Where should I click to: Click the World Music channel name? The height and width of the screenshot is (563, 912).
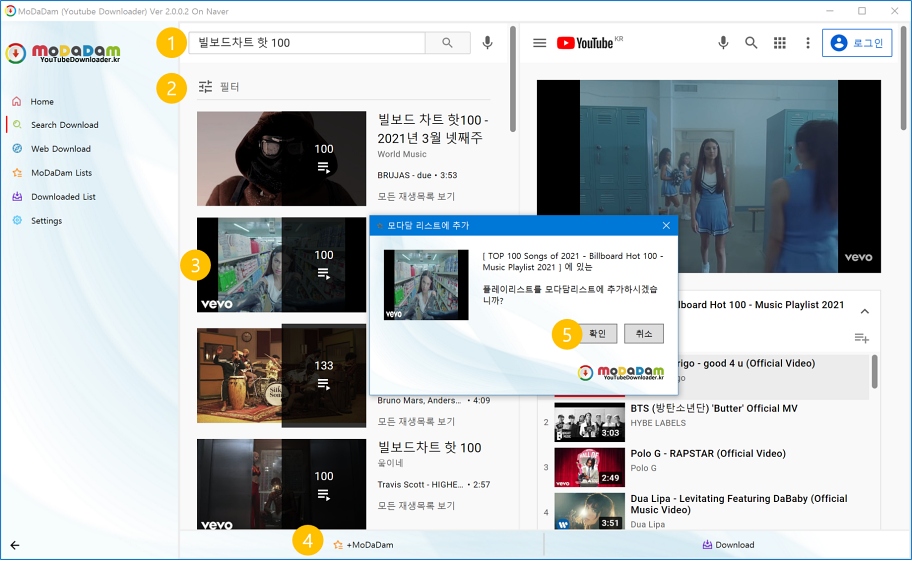tap(402, 154)
